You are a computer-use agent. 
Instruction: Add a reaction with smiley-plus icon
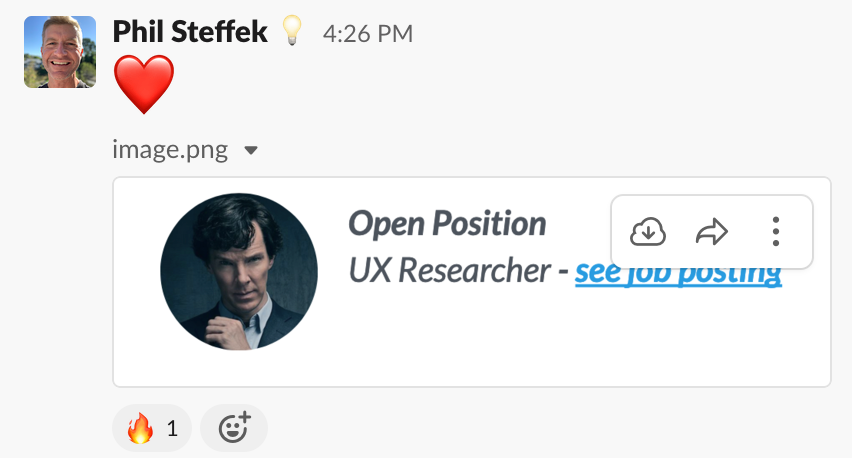click(234, 428)
